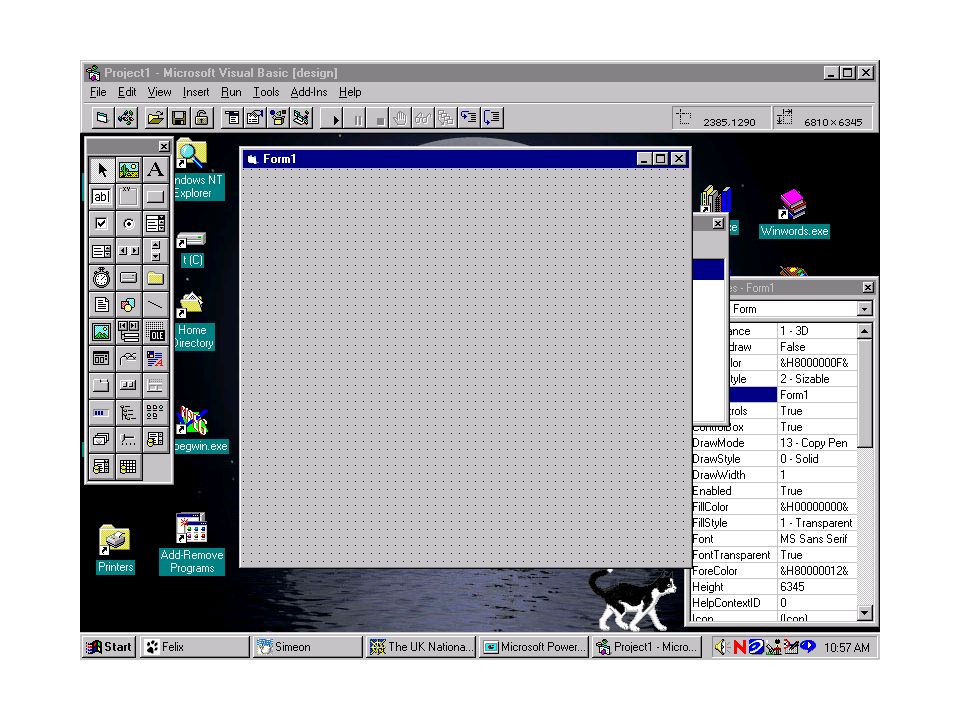960x720 pixels.
Task: Select the TextBox tool (abl icon)
Action: click(x=102, y=197)
